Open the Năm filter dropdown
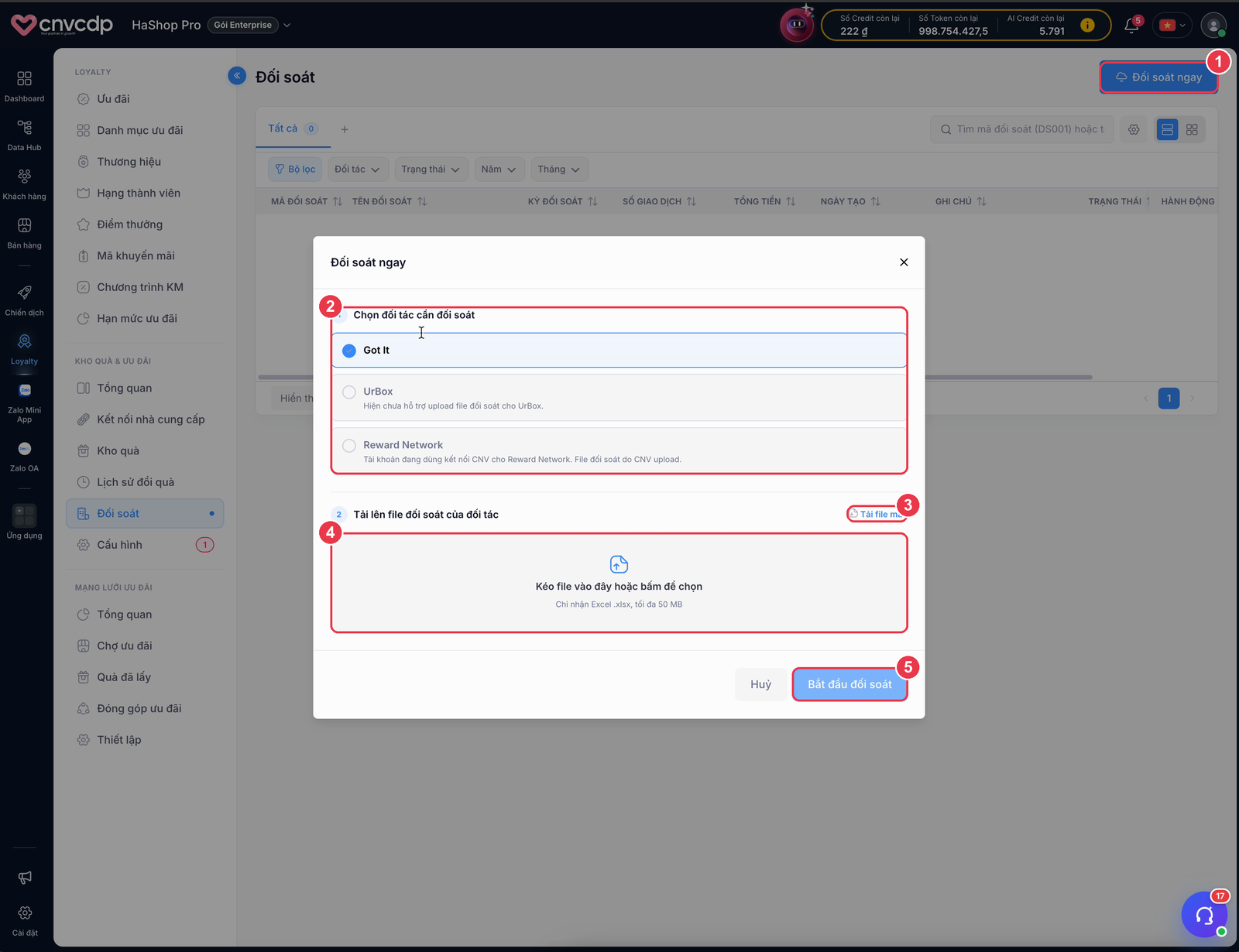 click(498, 170)
